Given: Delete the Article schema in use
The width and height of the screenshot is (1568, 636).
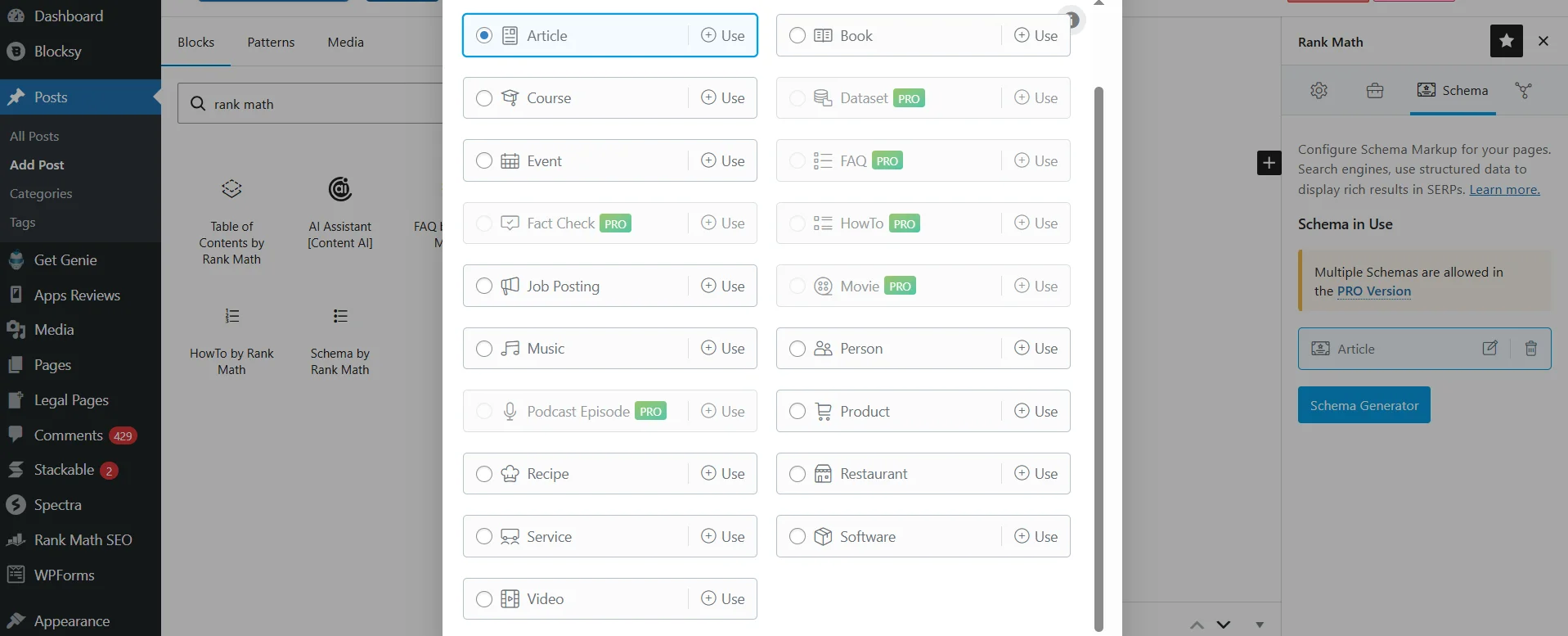Looking at the screenshot, I should 1531,348.
